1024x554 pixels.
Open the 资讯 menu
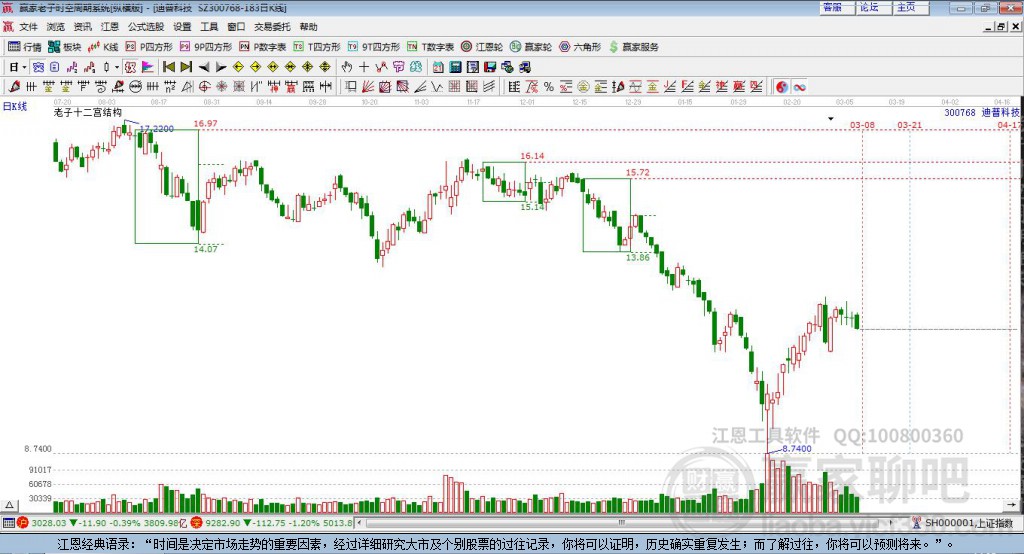[x=83, y=27]
